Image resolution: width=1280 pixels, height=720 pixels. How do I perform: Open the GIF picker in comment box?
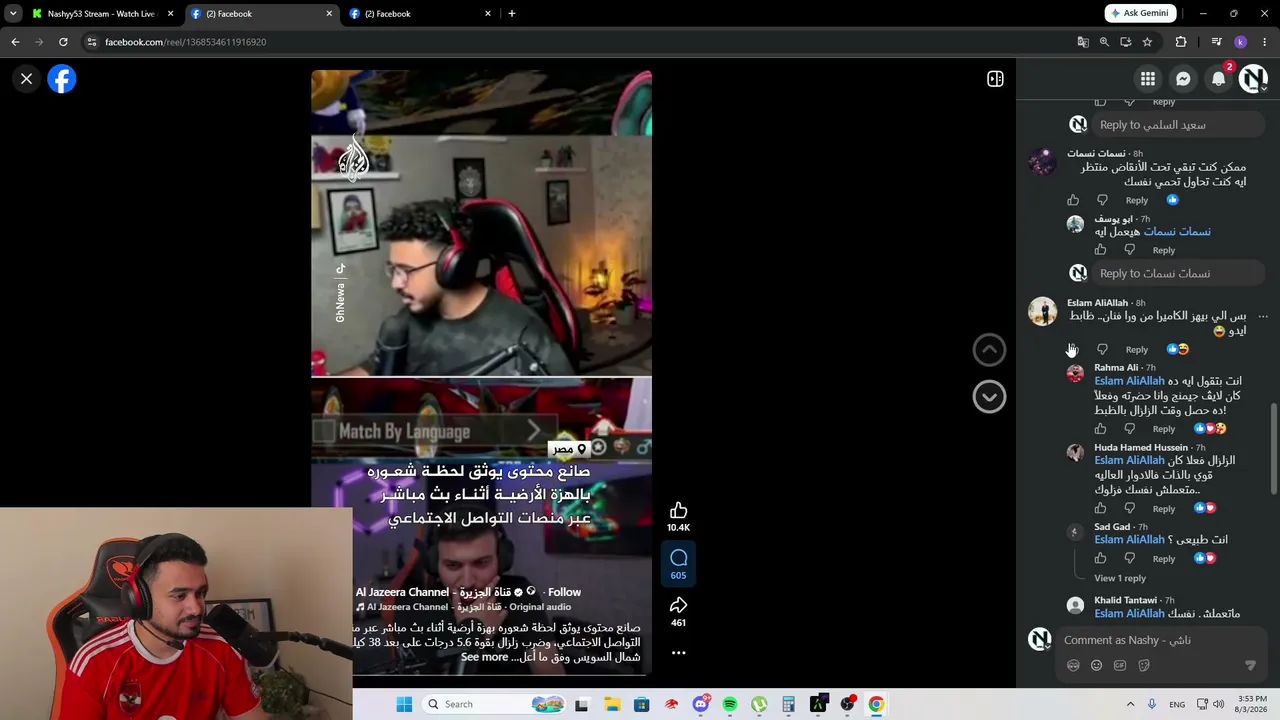[x=1120, y=665]
